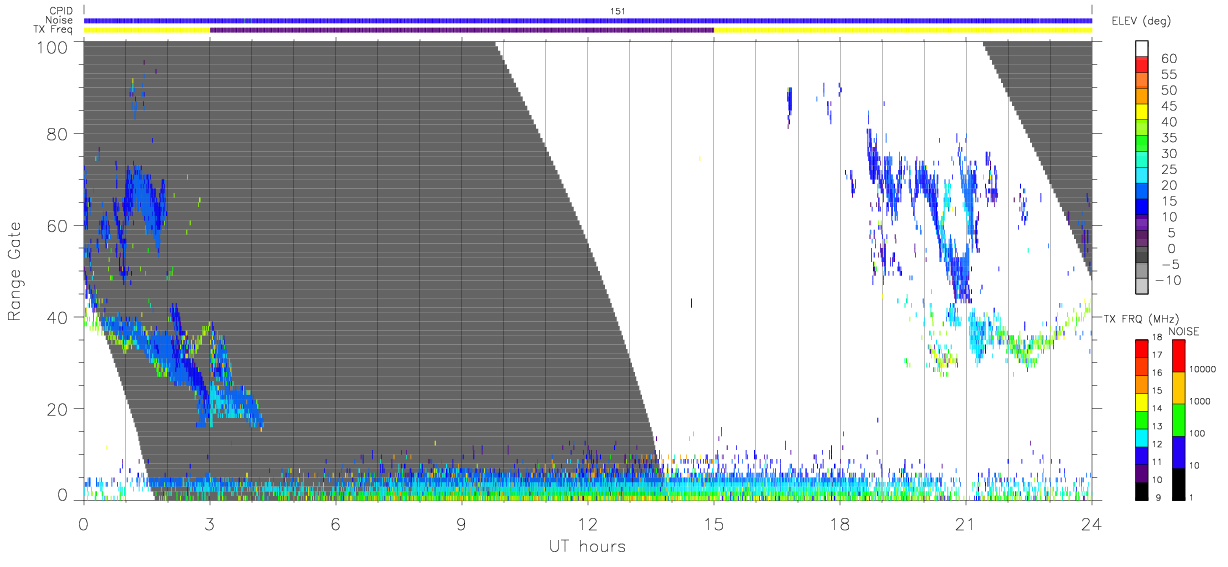Viewport: 1228px width, 567px height.
Task: Pick the orange NOISE swatch between 10000 and 1000
Action: (x=1179, y=388)
